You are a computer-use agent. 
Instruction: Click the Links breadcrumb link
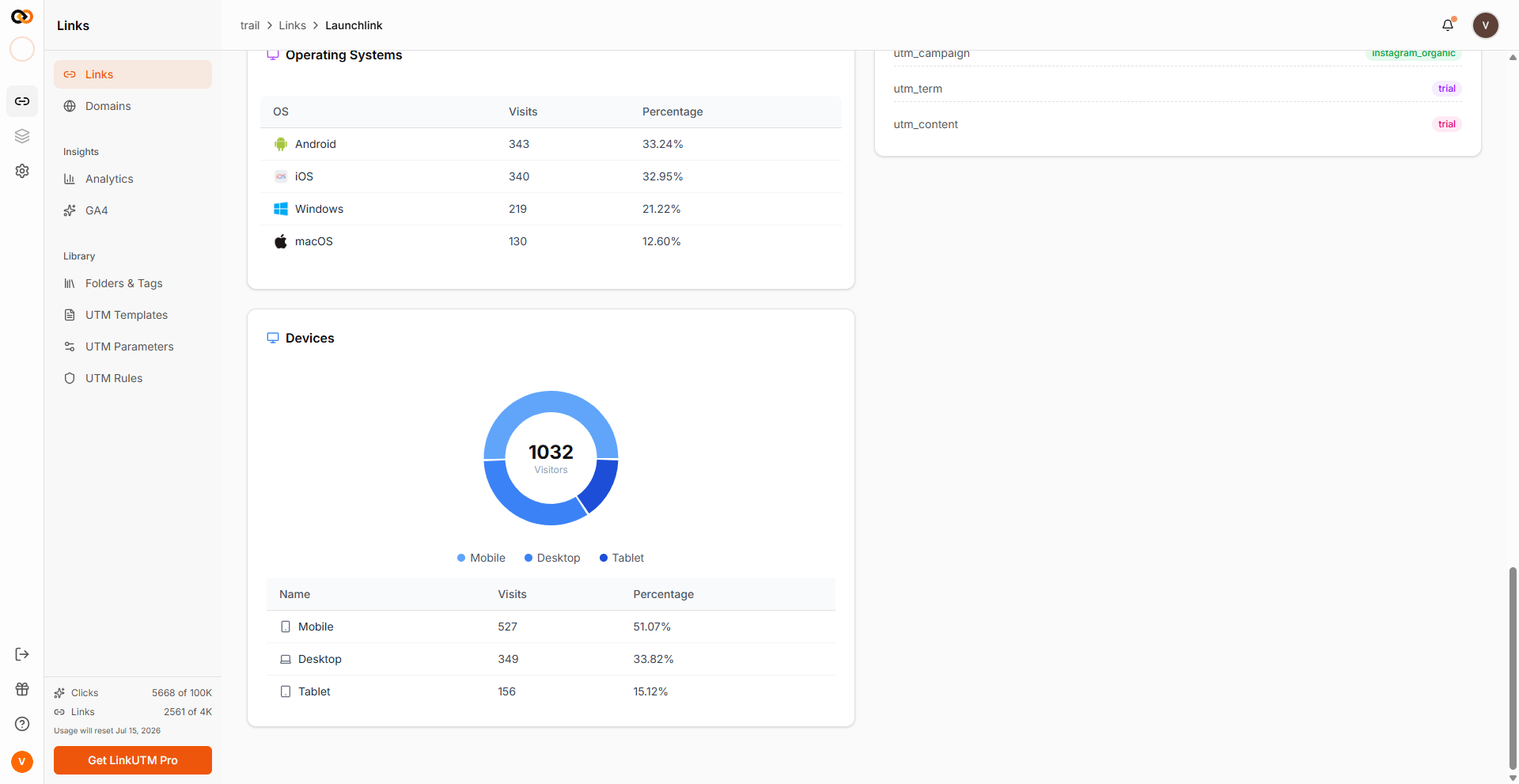click(292, 25)
